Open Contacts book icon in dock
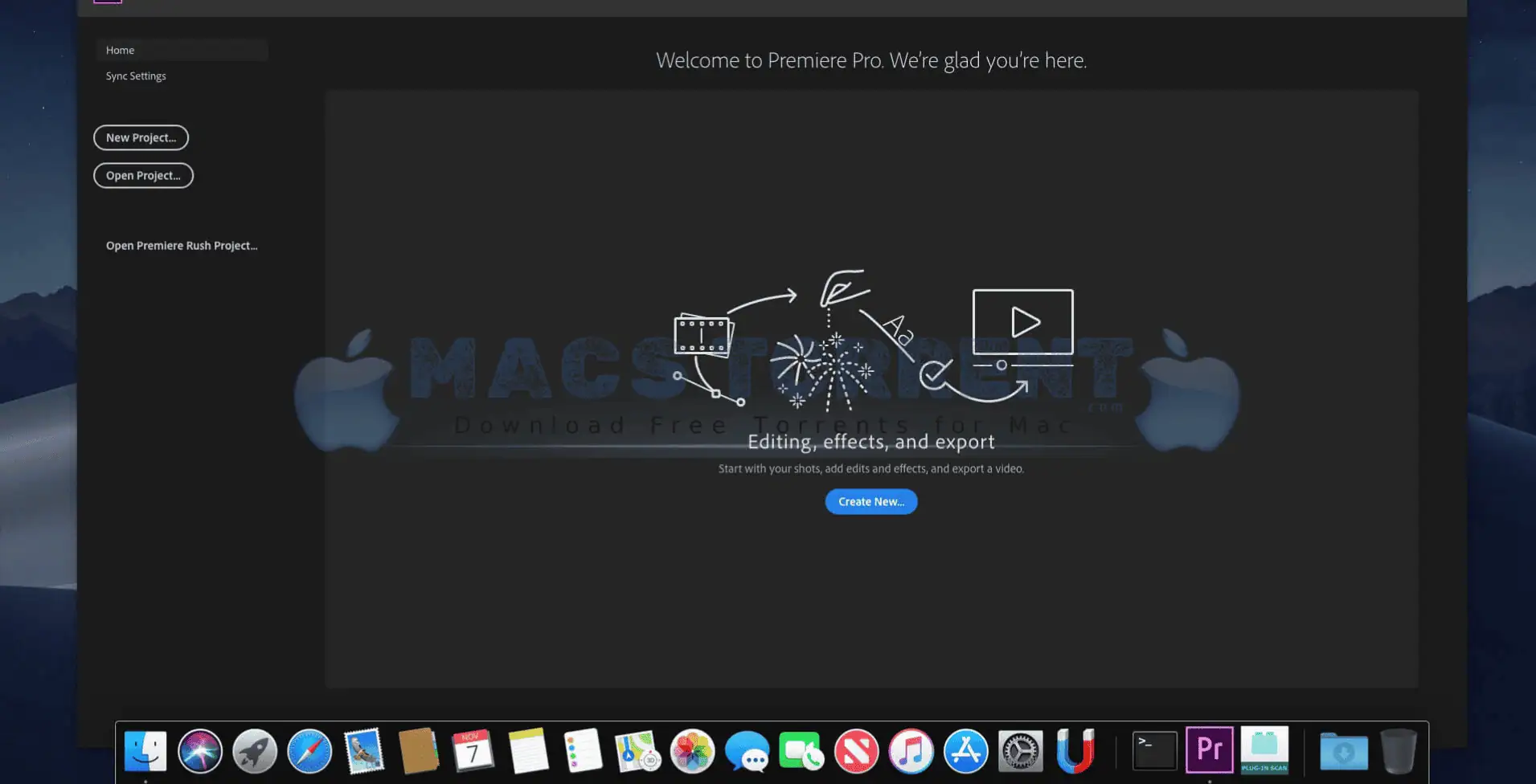 pyautogui.click(x=419, y=751)
